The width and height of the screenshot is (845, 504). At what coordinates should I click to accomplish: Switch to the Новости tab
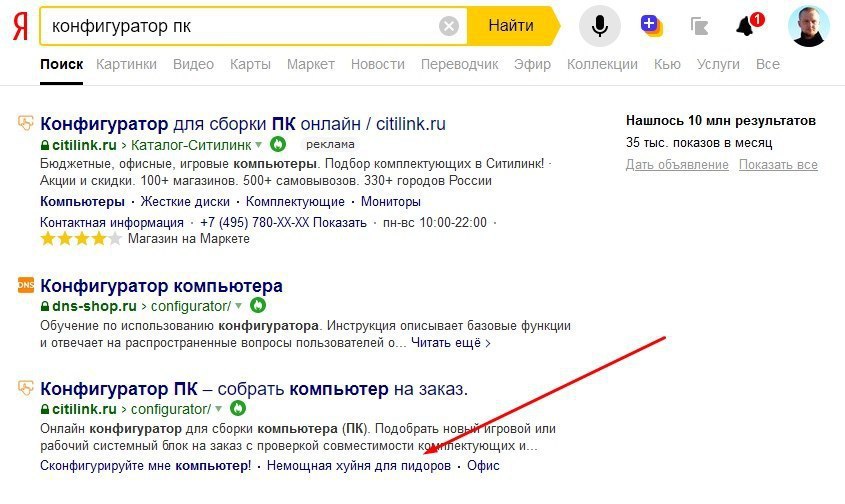tap(377, 64)
